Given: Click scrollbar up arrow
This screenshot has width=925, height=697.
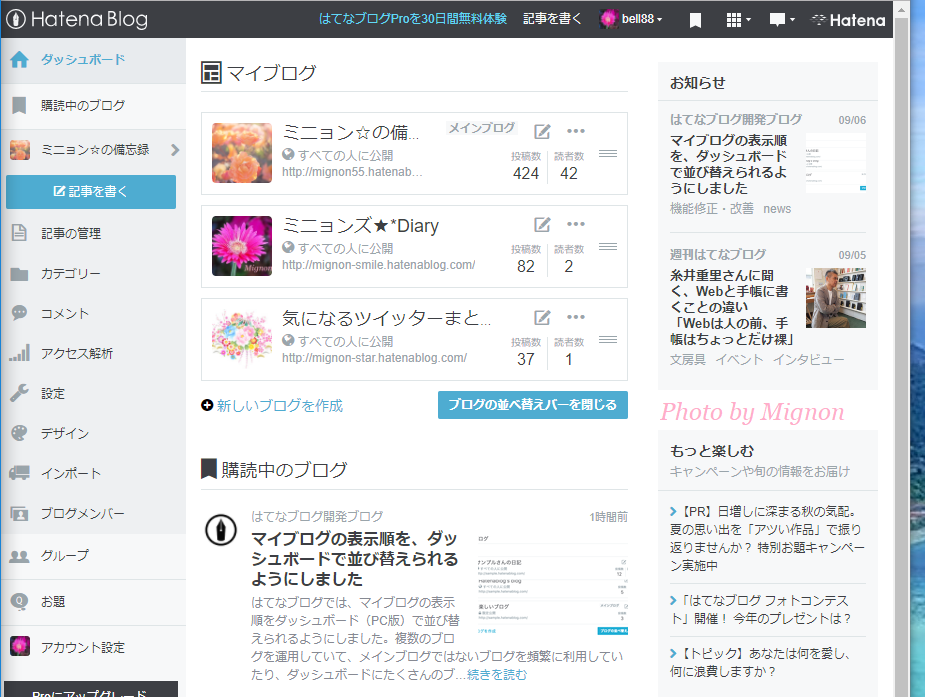Looking at the screenshot, I should pyautogui.click(x=901, y=9).
